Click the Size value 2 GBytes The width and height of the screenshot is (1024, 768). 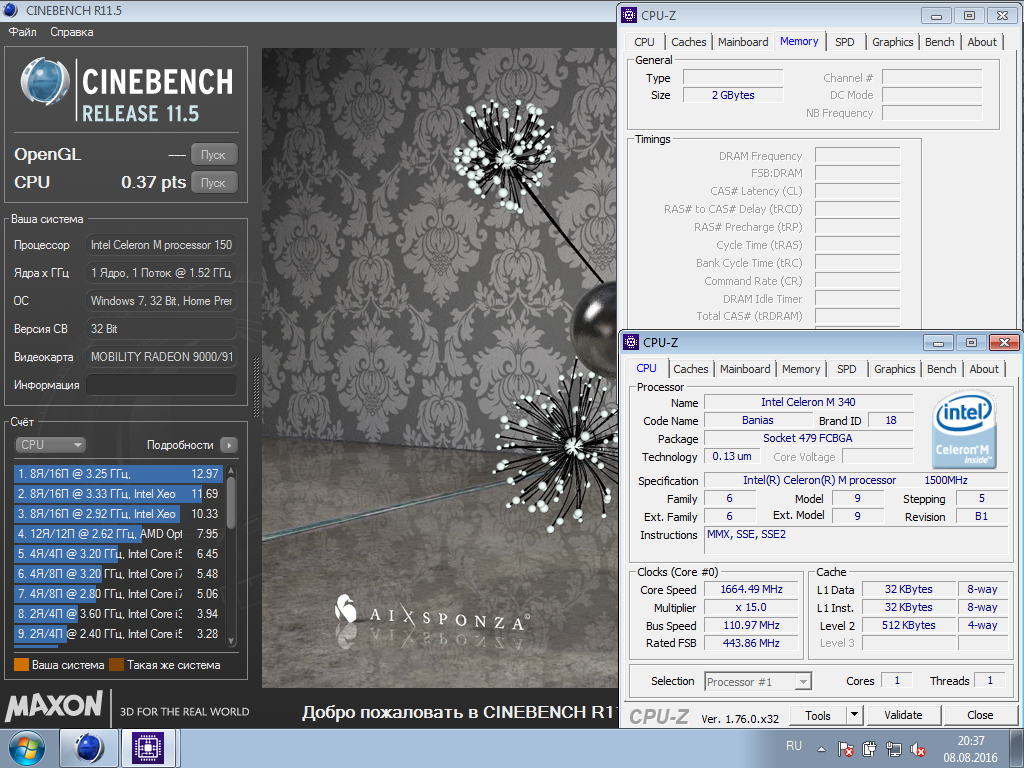point(733,95)
